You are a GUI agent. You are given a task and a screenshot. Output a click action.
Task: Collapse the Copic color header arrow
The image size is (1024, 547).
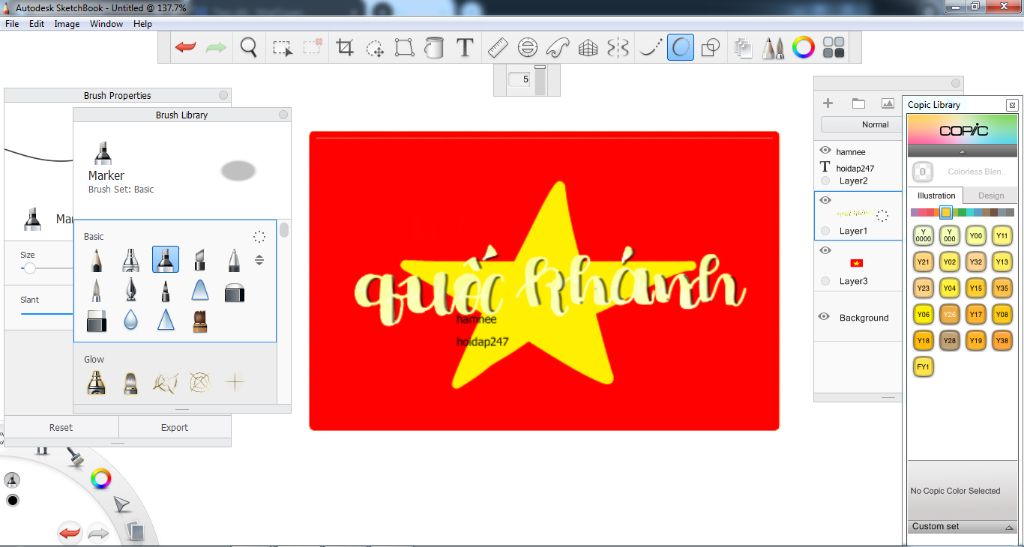click(x=962, y=151)
